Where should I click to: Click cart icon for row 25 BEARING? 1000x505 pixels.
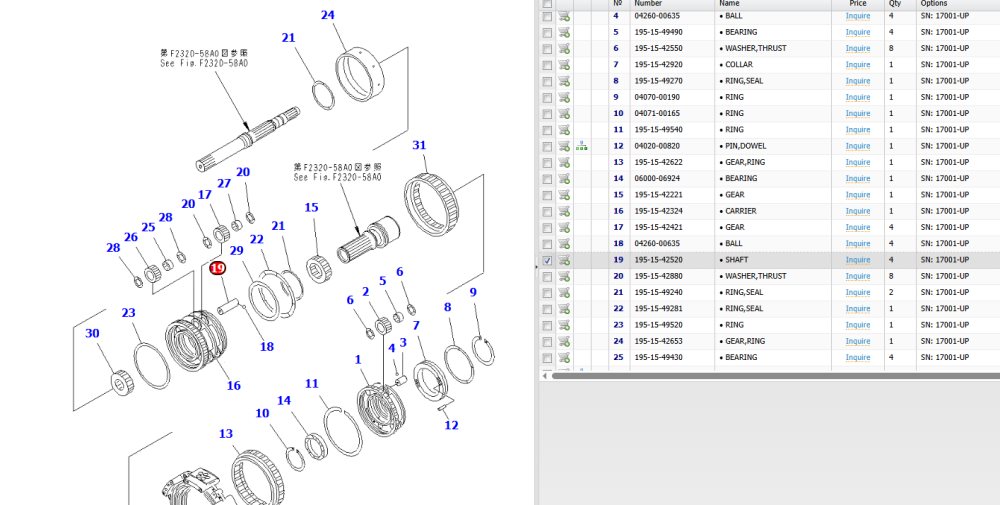(564, 358)
